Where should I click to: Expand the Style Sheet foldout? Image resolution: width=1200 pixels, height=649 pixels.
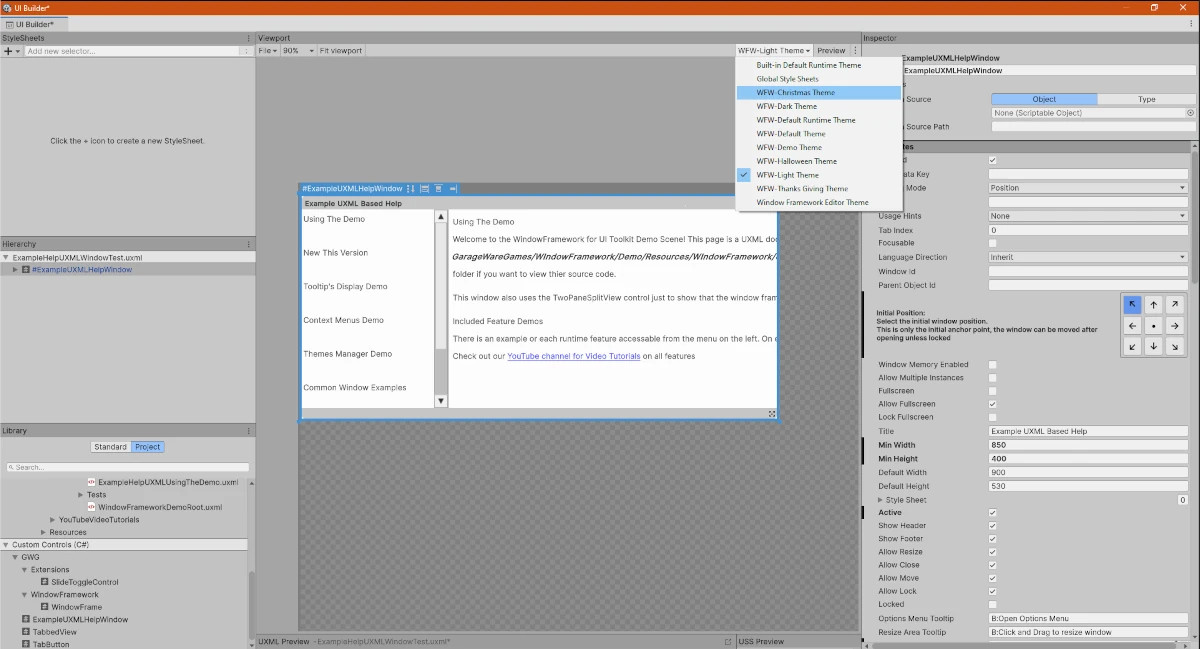[880, 500]
